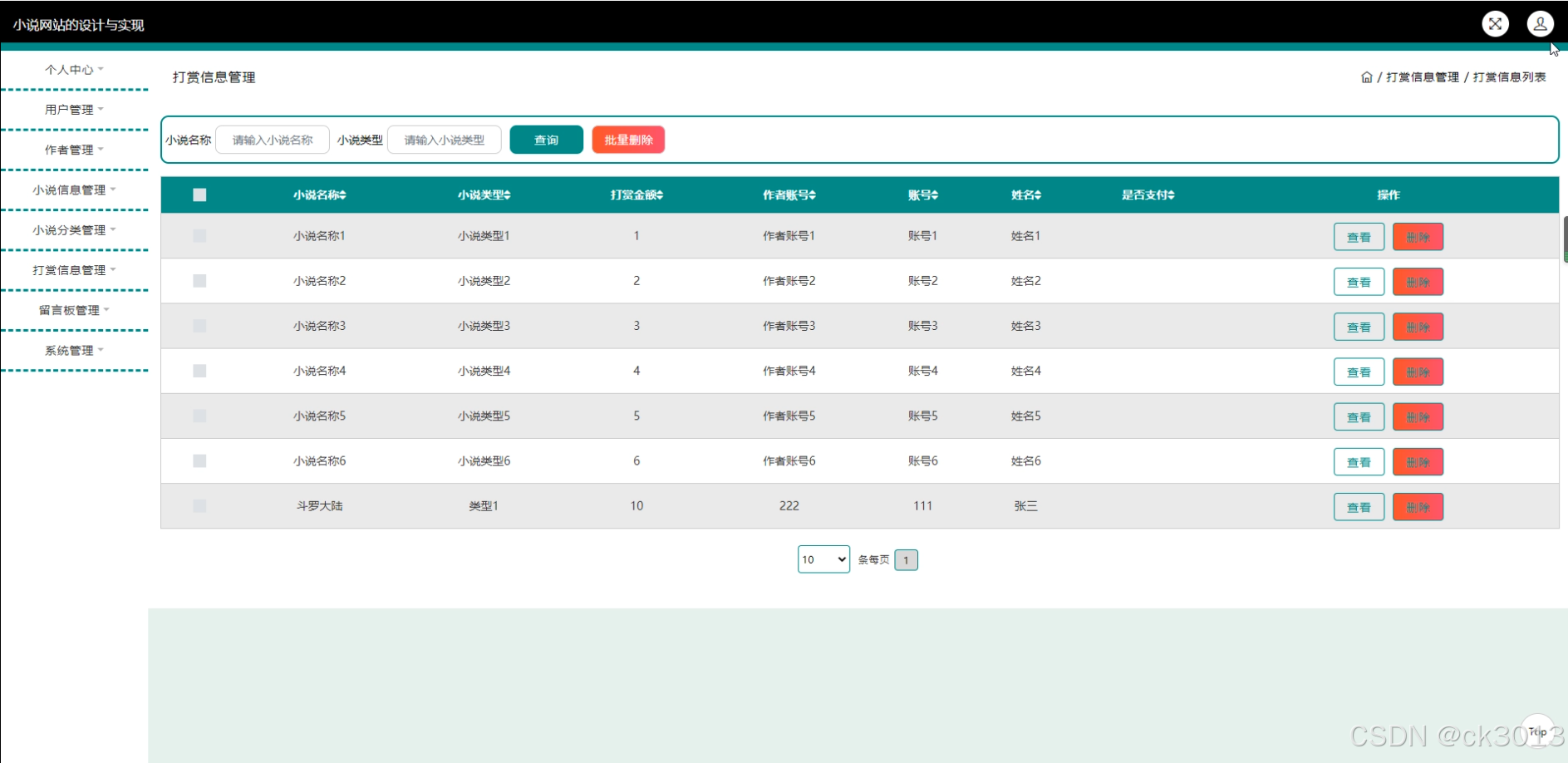The width and height of the screenshot is (1568, 763).
Task: Sort by 作者账号 column header
Action: tap(789, 195)
